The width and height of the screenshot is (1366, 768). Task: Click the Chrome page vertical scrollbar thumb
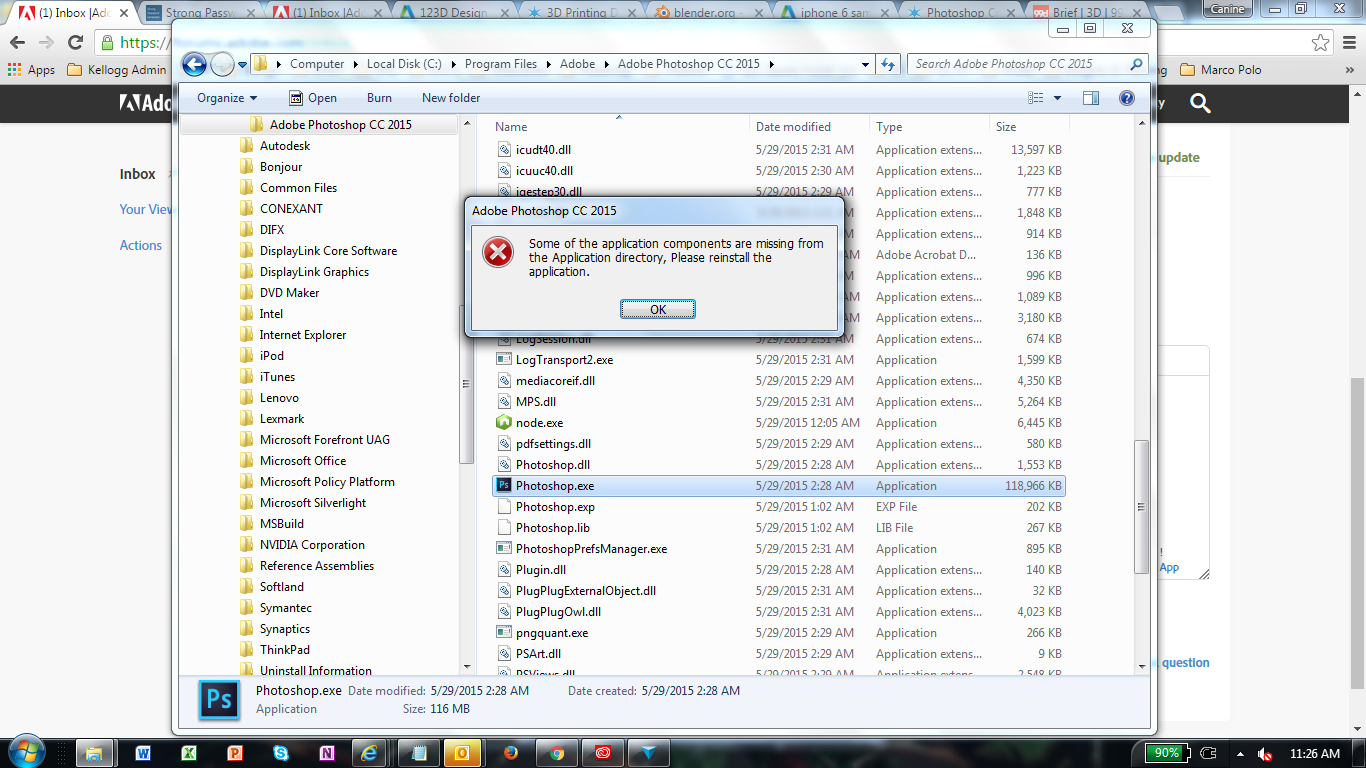1357,532
